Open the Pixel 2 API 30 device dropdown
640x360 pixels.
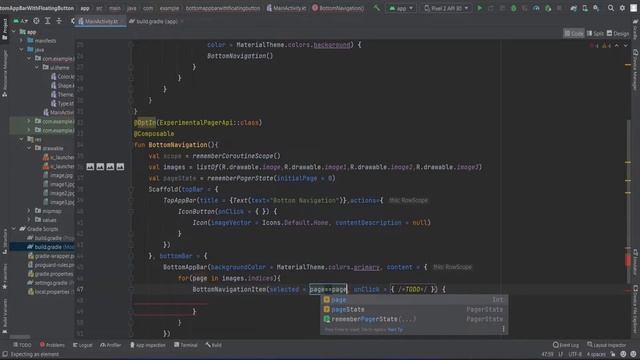click(x=446, y=8)
